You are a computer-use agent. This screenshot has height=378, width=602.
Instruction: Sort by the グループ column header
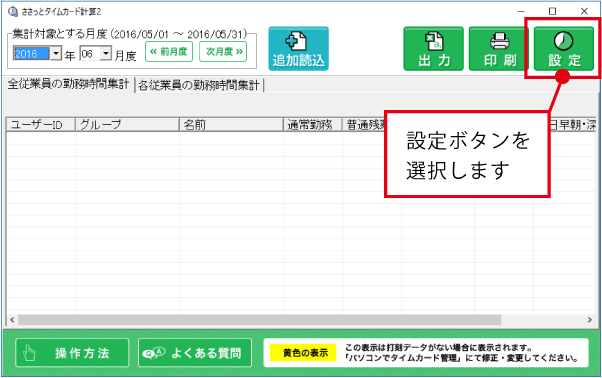pos(127,125)
